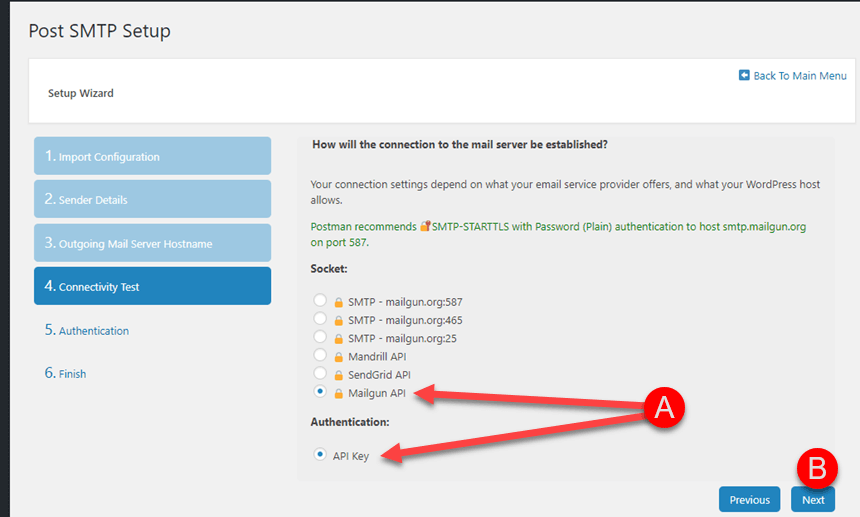Click lock icon beside Mailgun API

[338, 393]
